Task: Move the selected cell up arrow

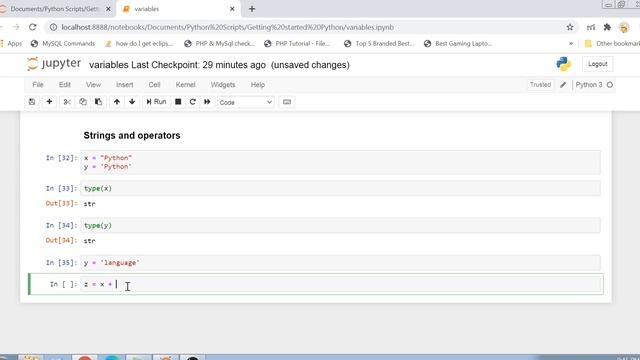Action: [x=117, y=102]
